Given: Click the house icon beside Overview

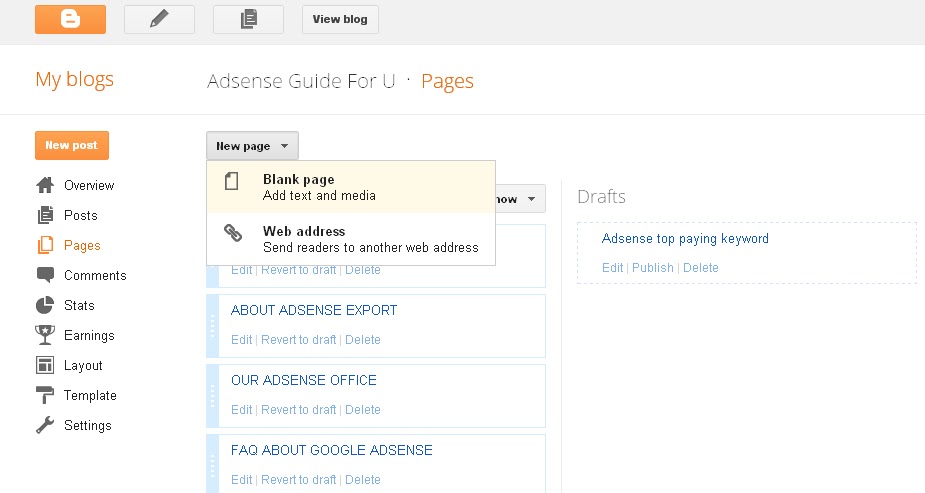Looking at the screenshot, I should coord(45,185).
